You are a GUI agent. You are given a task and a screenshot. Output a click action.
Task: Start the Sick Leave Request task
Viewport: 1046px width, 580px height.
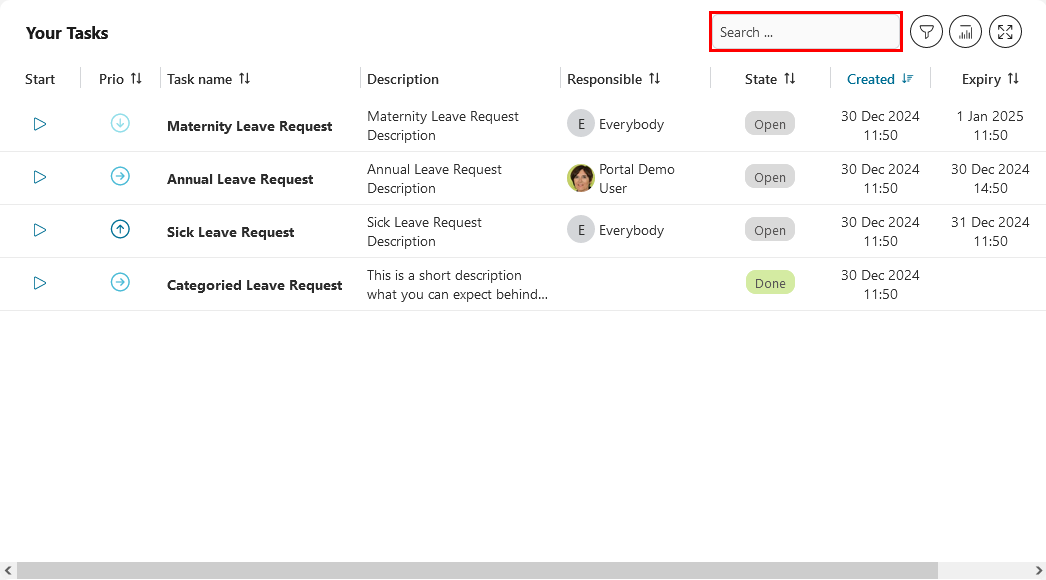point(39,230)
